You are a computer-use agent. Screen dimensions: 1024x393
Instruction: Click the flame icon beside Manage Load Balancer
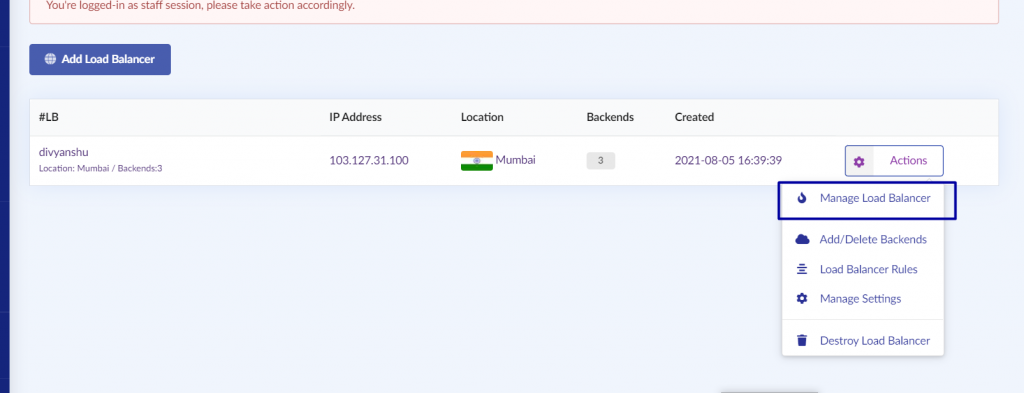[x=803, y=198]
